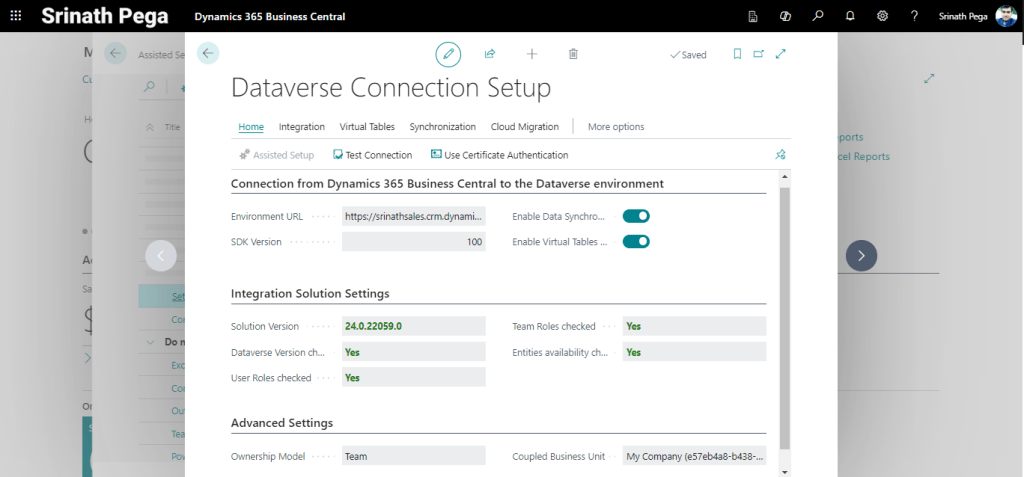
Task: Open the Integration tab
Action: [301, 127]
